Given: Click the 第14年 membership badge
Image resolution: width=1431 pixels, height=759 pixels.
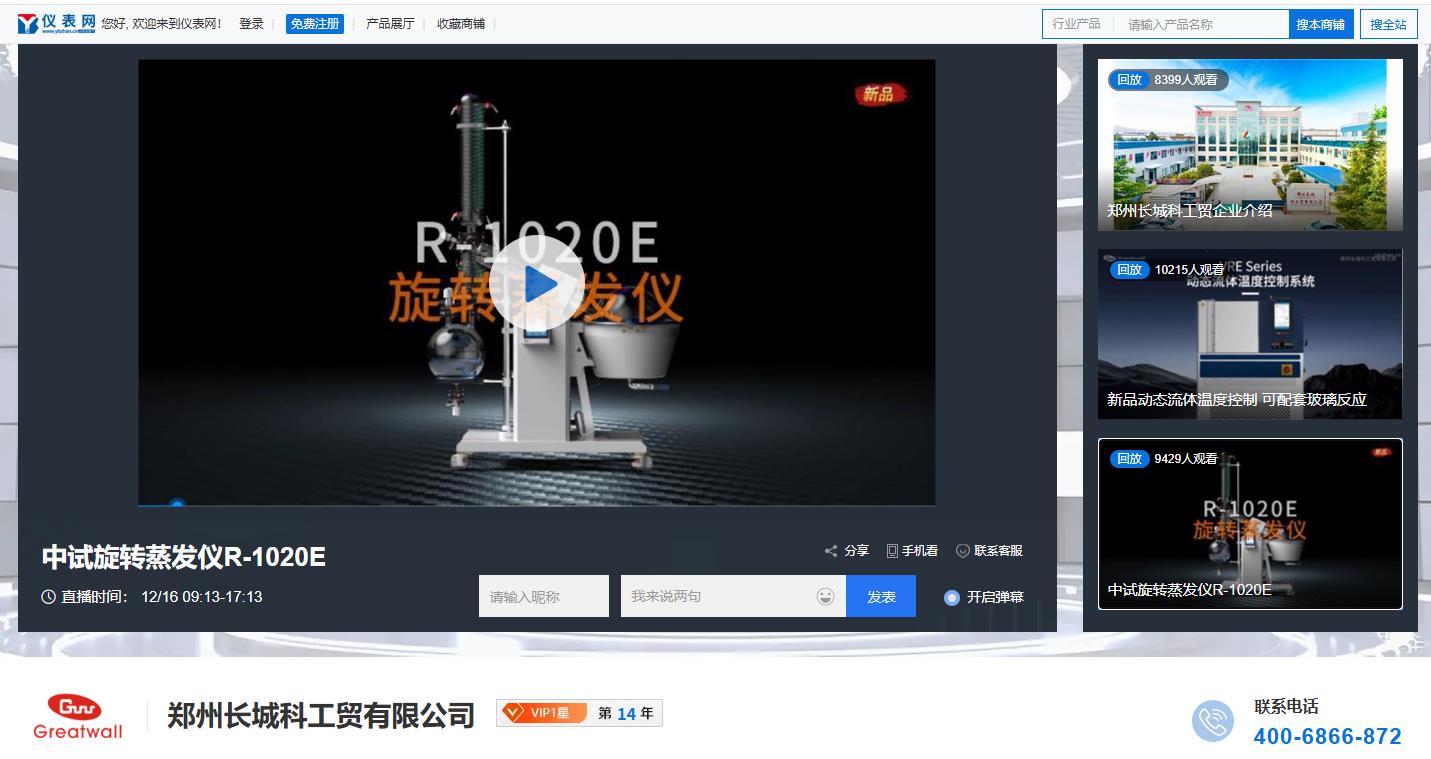Looking at the screenshot, I should [x=625, y=713].
